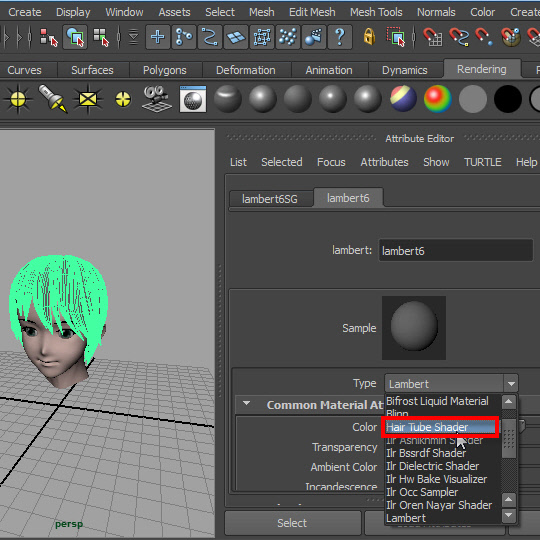Switch to the lambert6SG tab

(x=270, y=199)
